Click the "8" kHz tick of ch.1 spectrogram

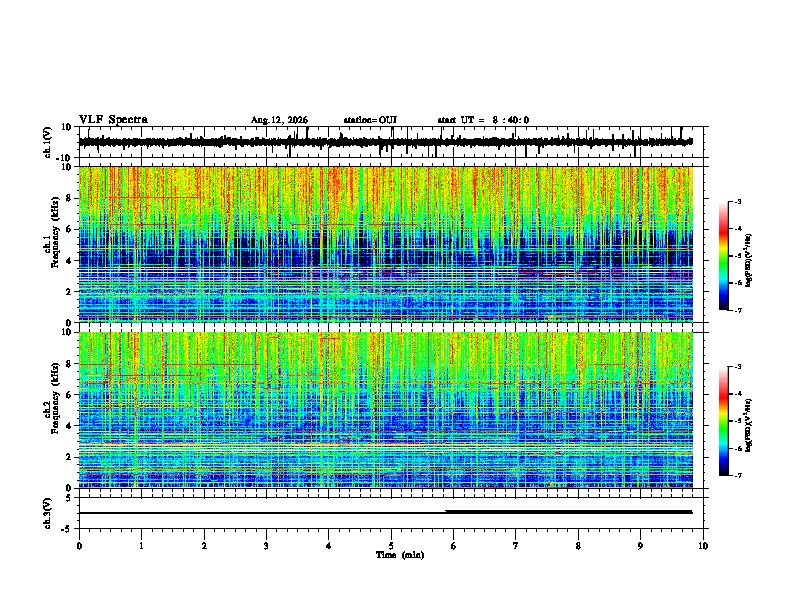pos(69,198)
